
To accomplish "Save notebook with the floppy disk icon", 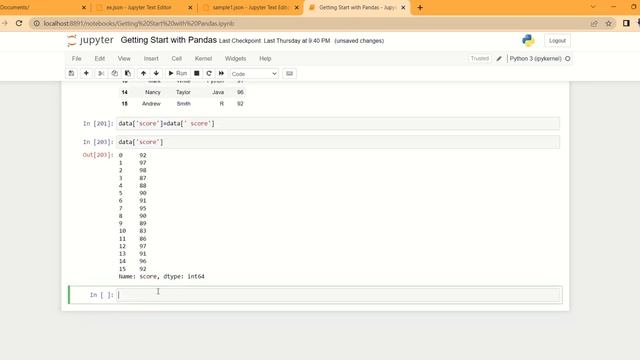I will point(71,73).
